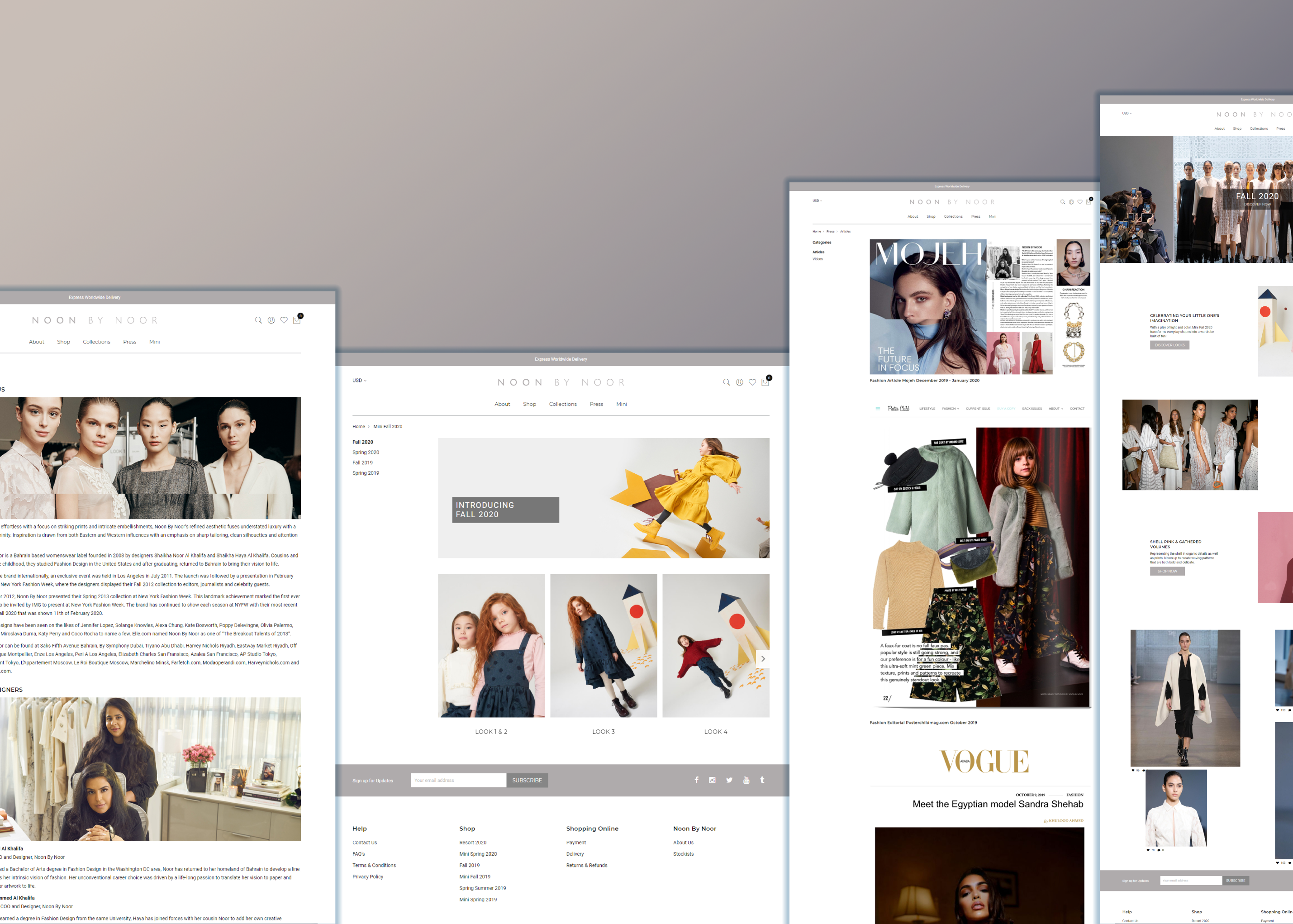Expand the USD currency dropdown
The width and height of the screenshot is (1293, 924).
[359, 380]
